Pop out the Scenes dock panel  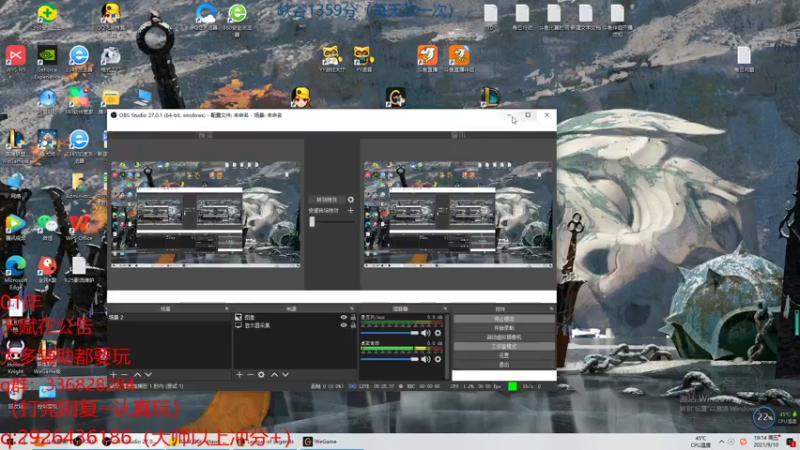(x=227, y=309)
